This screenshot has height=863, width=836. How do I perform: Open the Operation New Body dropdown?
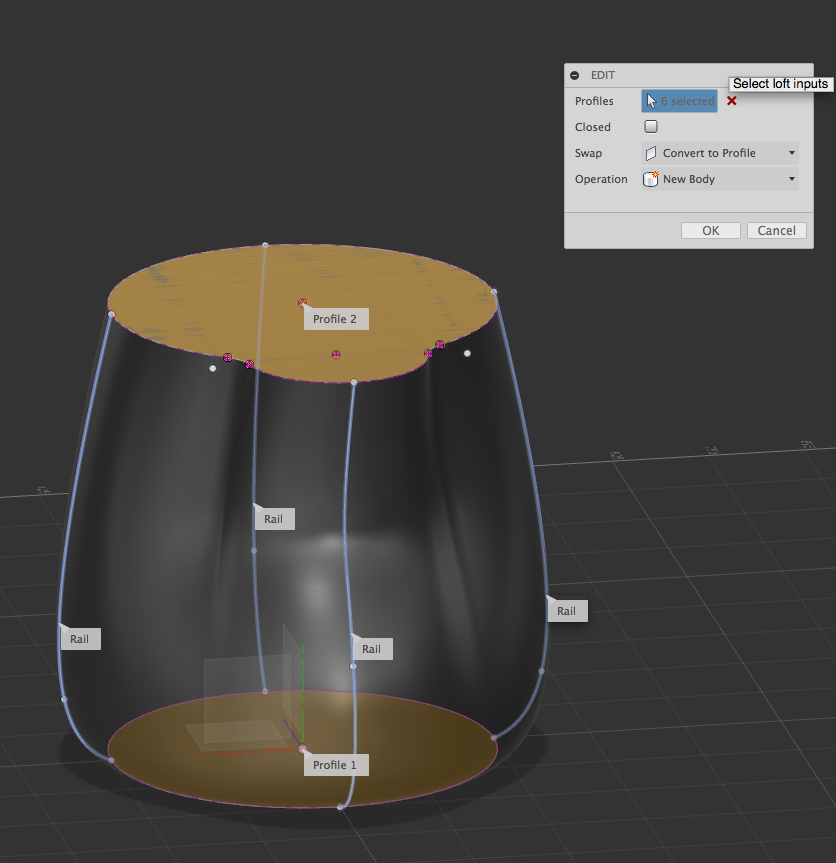(720, 179)
